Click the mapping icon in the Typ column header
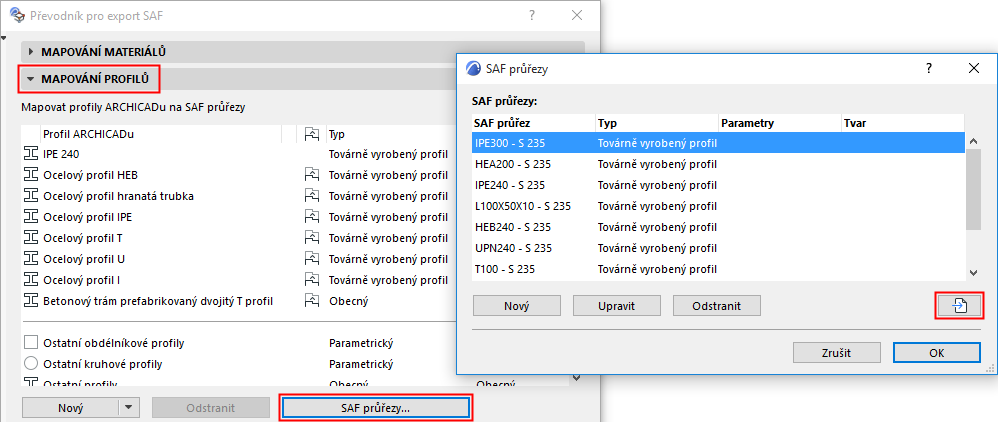 pyautogui.click(x=311, y=134)
